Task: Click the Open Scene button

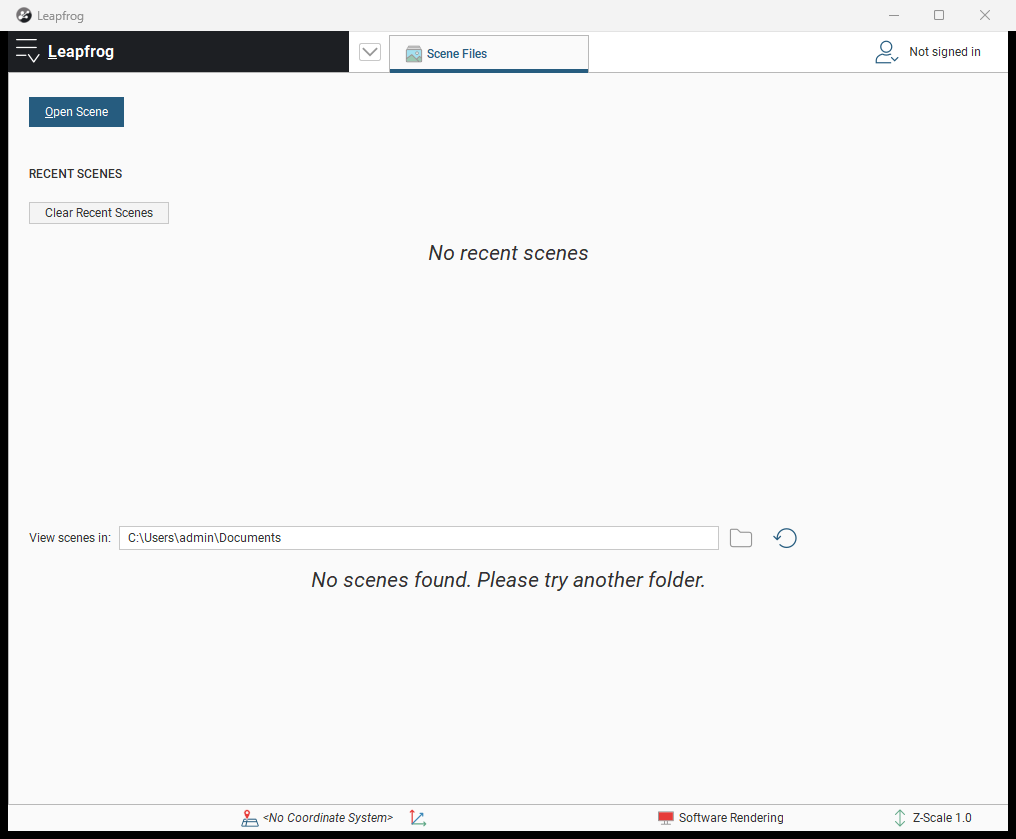Action: 76,112
